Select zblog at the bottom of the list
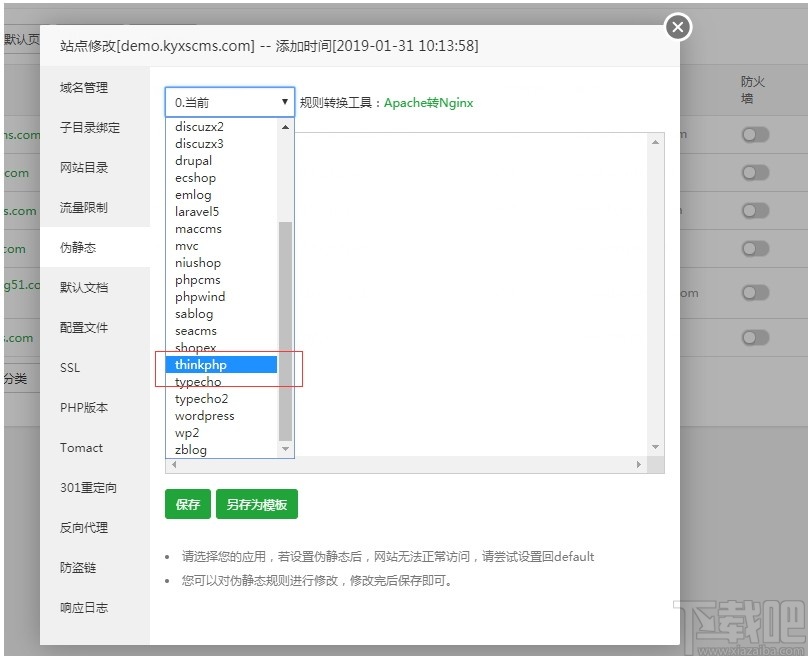The height and width of the screenshot is (656, 808). [189, 449]
